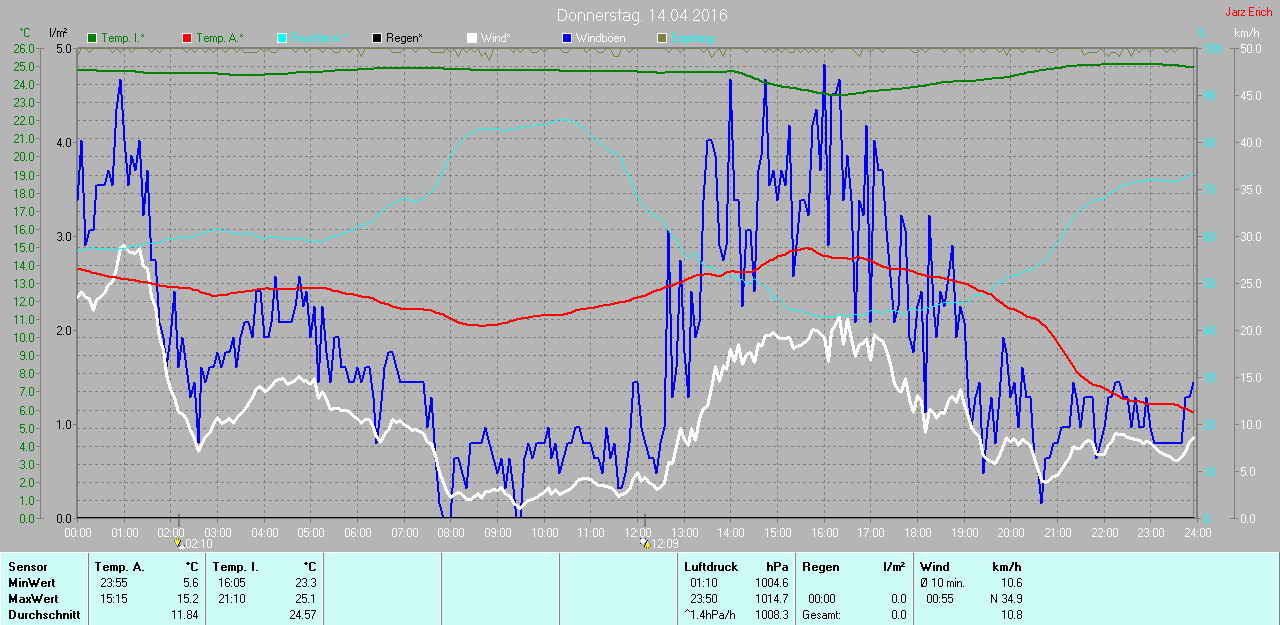Click the 15:15 maximum time cell

point(114,599)
